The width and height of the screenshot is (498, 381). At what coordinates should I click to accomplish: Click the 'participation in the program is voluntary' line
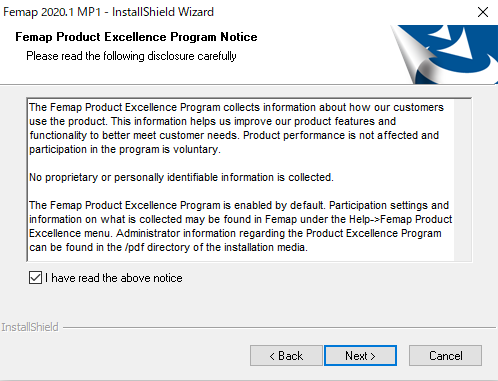point(125,149)
